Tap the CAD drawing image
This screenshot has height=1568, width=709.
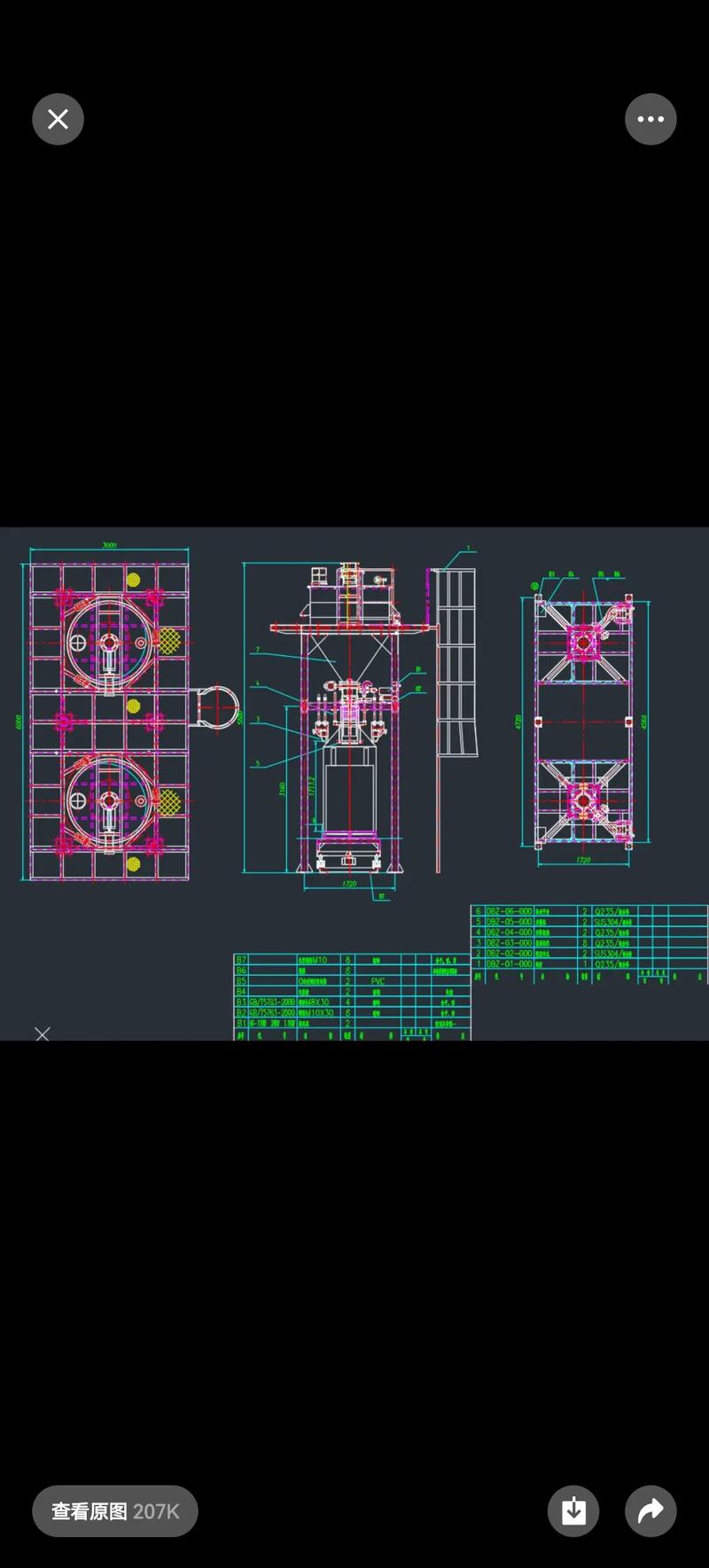click(354, 784)
